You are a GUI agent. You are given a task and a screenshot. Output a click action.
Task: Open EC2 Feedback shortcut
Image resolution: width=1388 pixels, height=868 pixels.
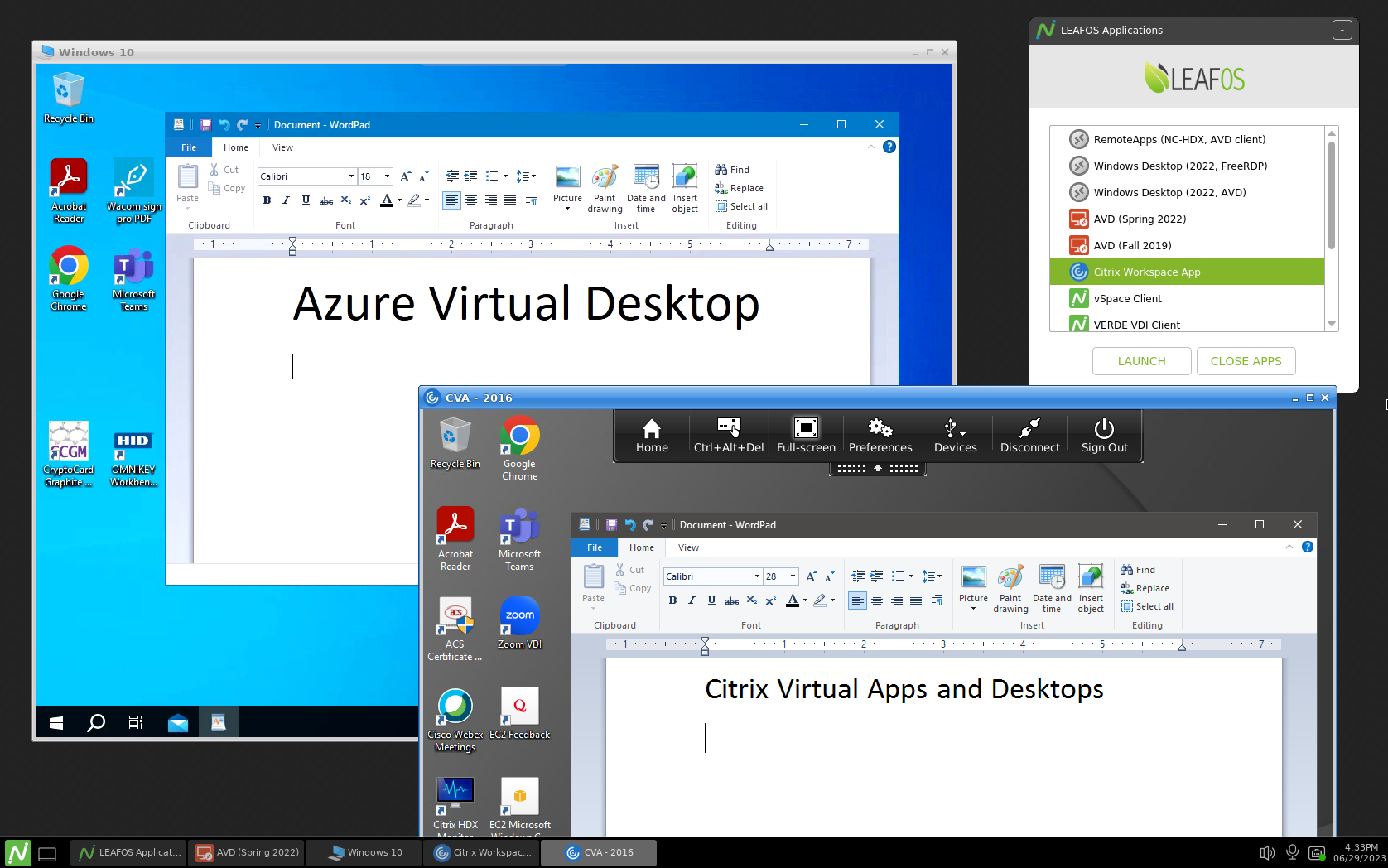(x=519, y=713)
